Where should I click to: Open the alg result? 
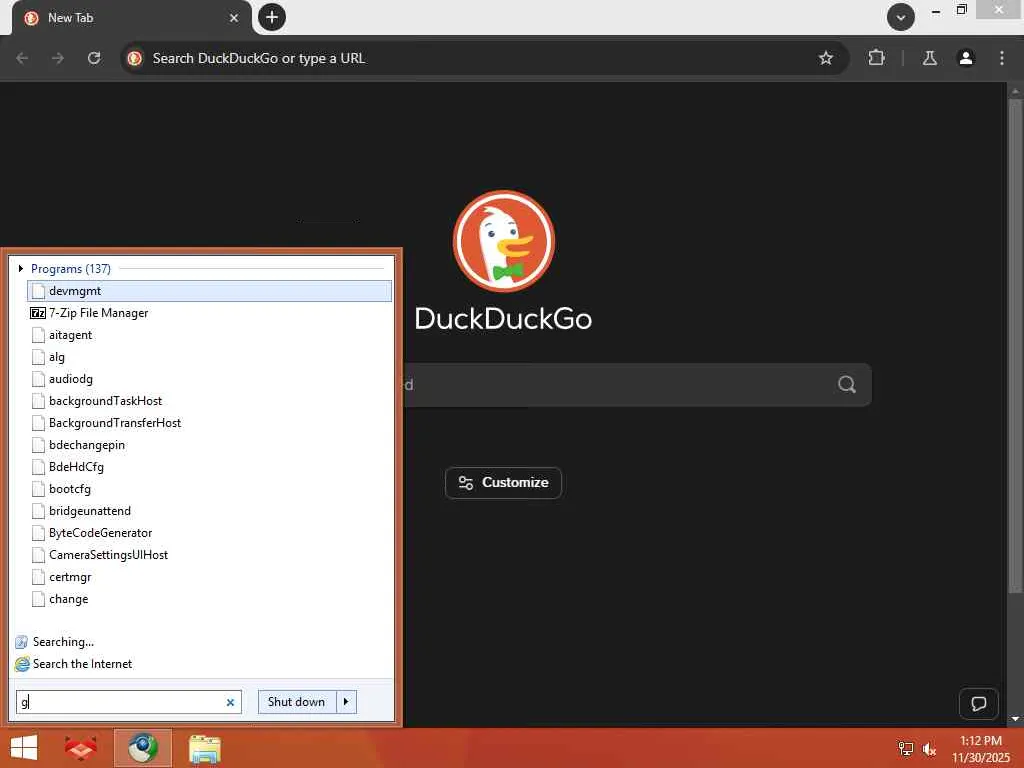[210, 357]
